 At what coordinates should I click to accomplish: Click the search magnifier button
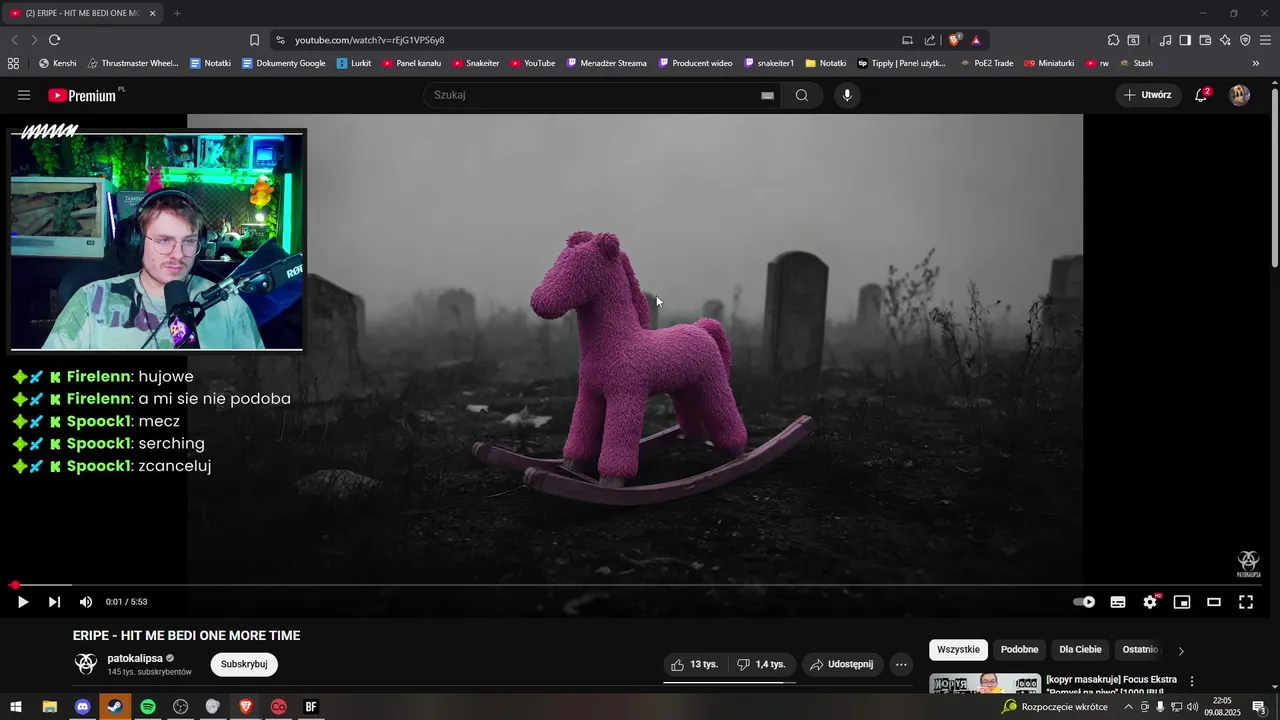[x=802, y=95]
